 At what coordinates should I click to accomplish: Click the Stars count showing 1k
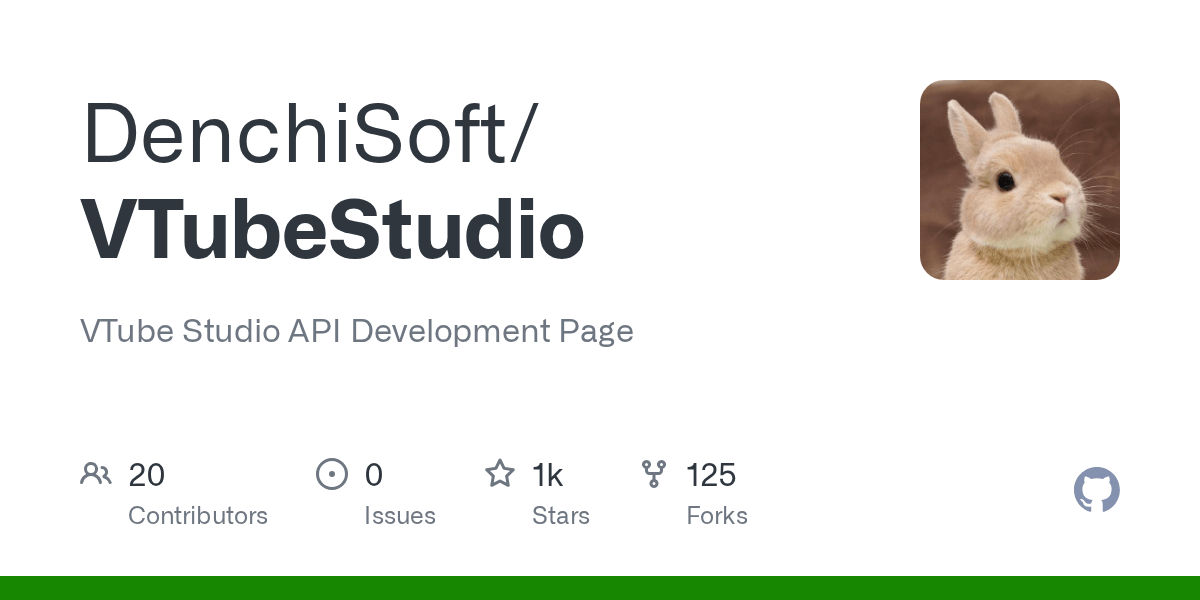[548, 474]
